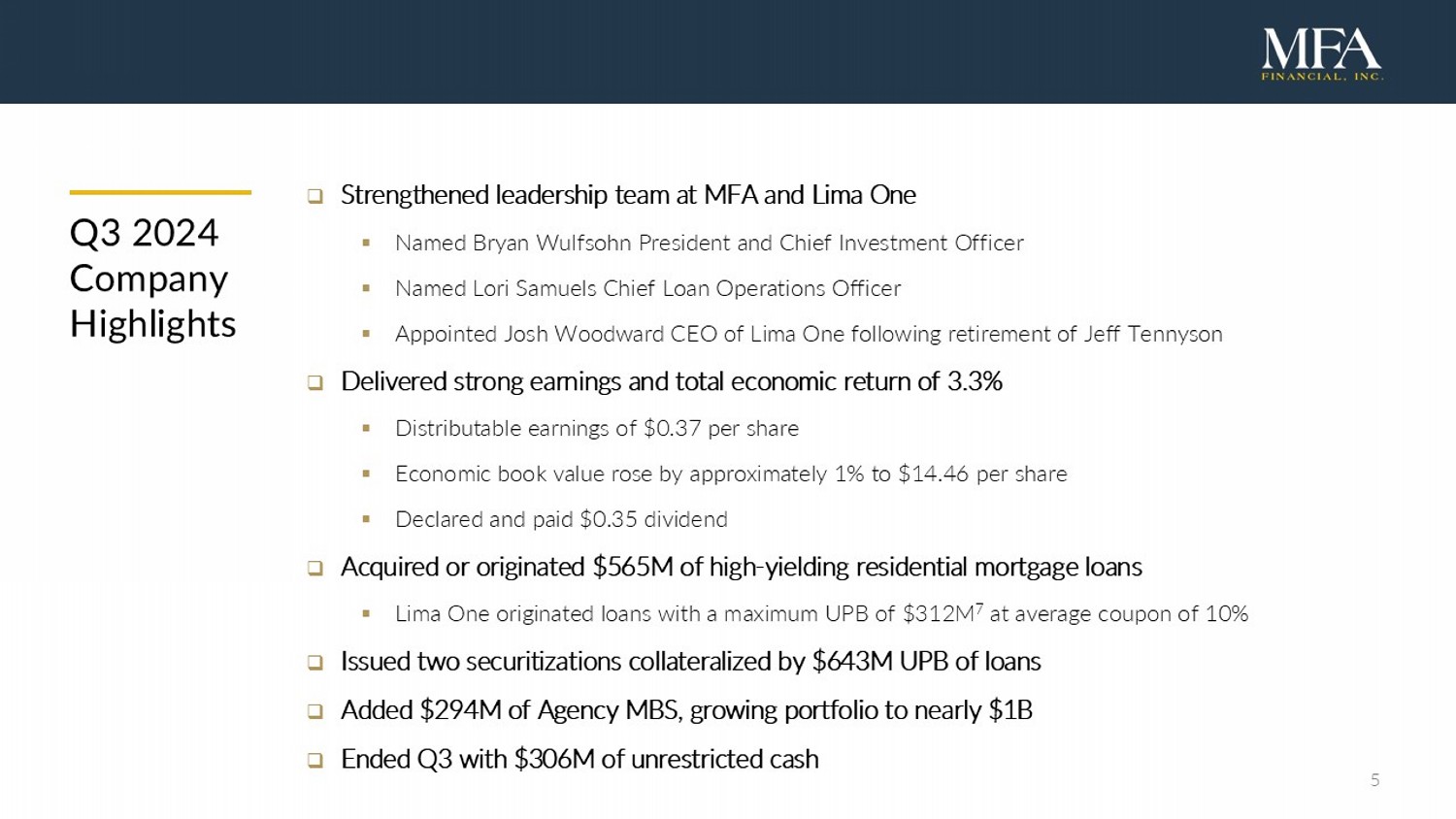This screenshot has height=819, width=1456.
Task: Click square bullet beside "Delivered strong earnings"
Action: point(315,382)
